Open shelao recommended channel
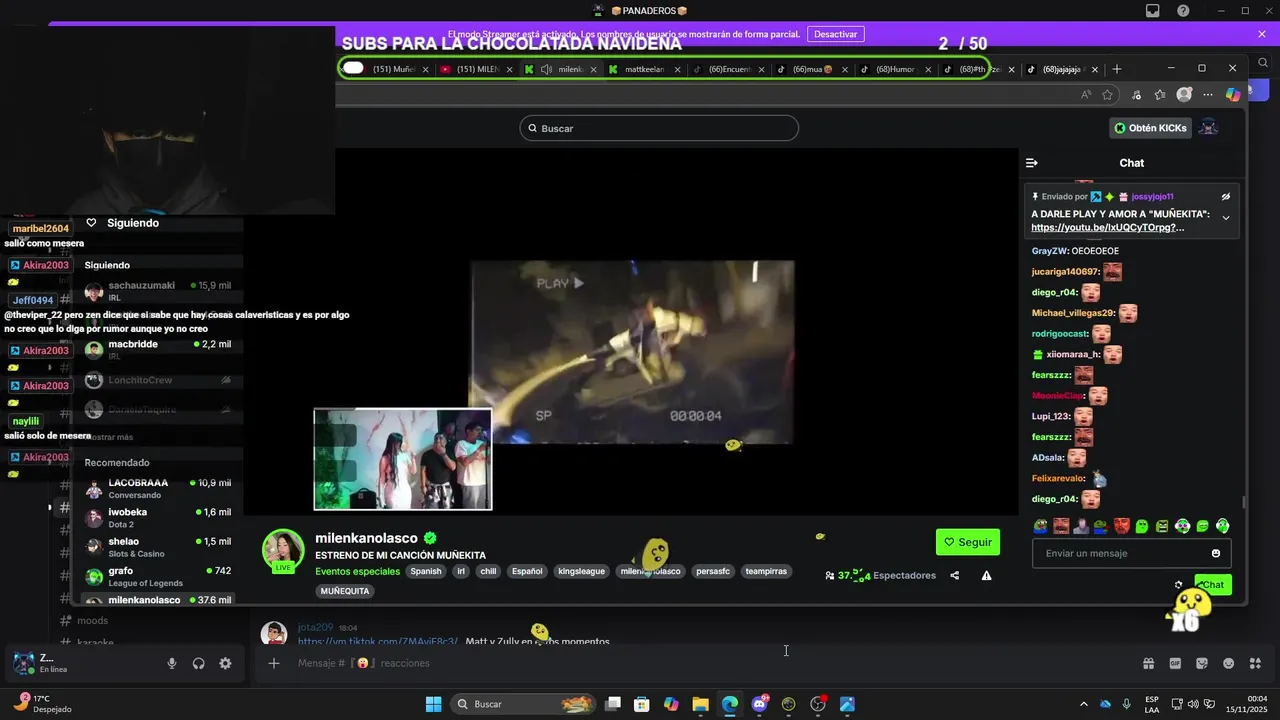1280x720 pixels. pos(158,547)
